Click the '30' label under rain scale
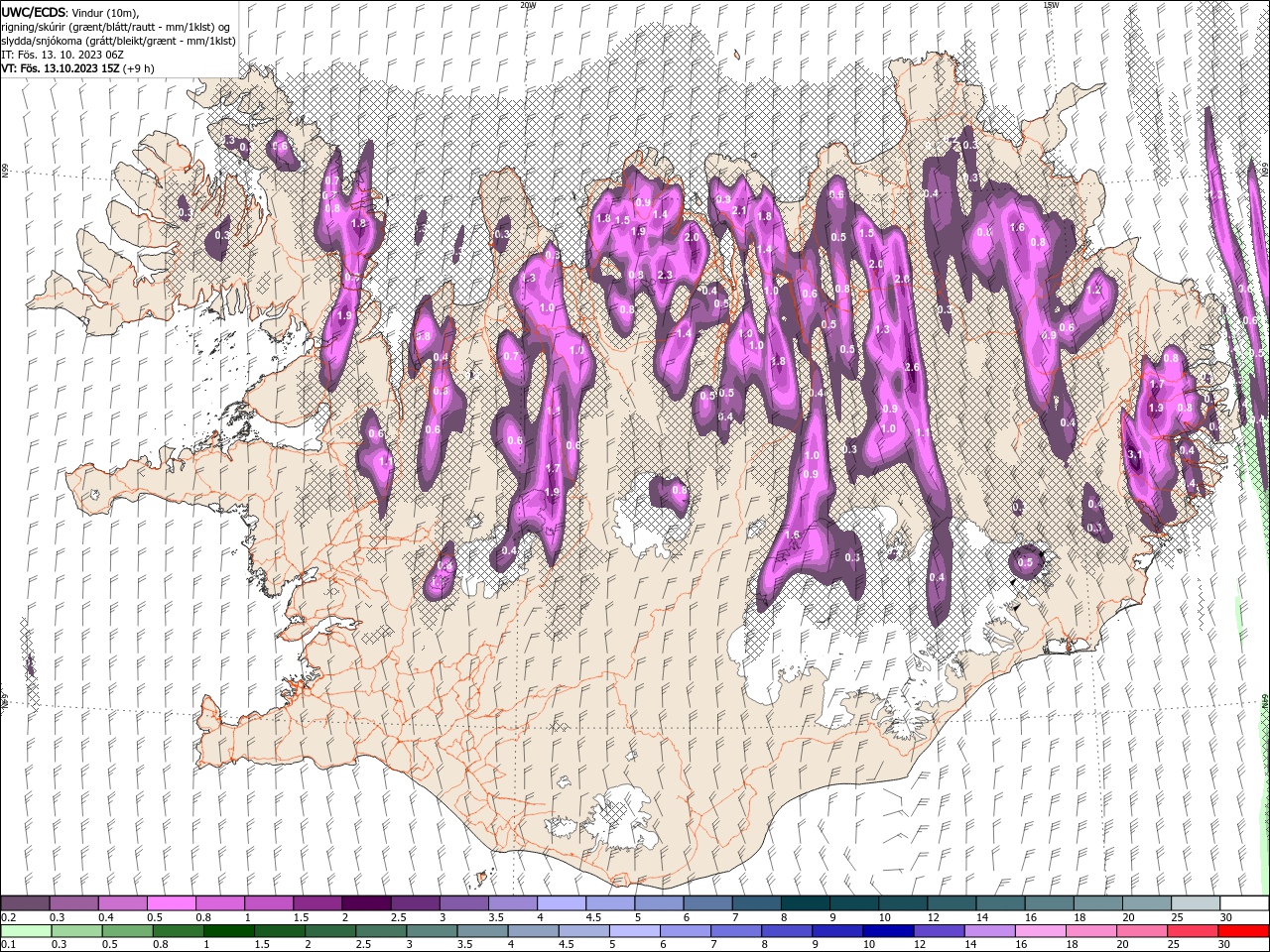This screenshot has width=1270, height=952. 1226,944
